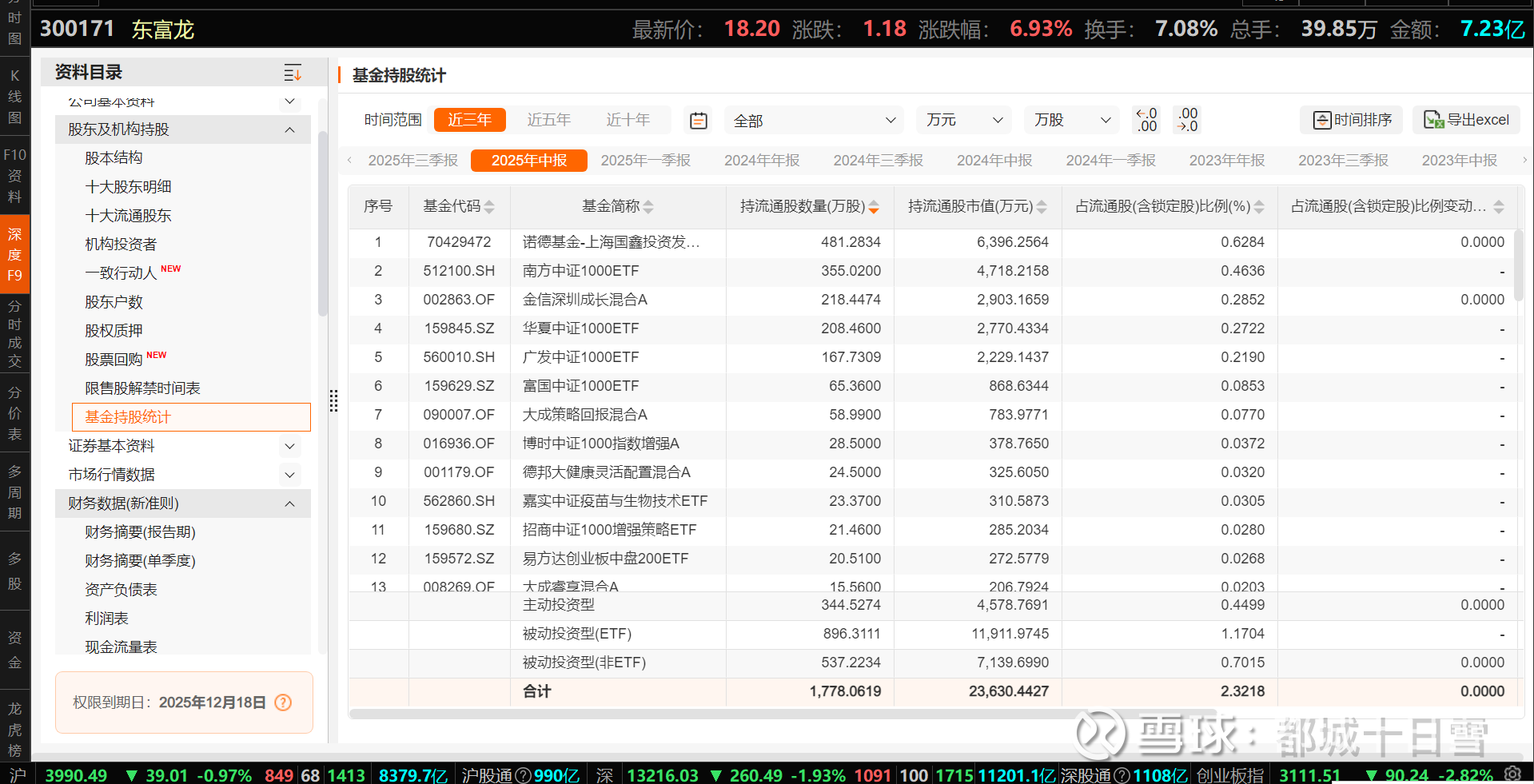Viewport: 1534px width, 784px height.
Task: Open the 分时成交 sidebar view
Action: tap(14, 334)
